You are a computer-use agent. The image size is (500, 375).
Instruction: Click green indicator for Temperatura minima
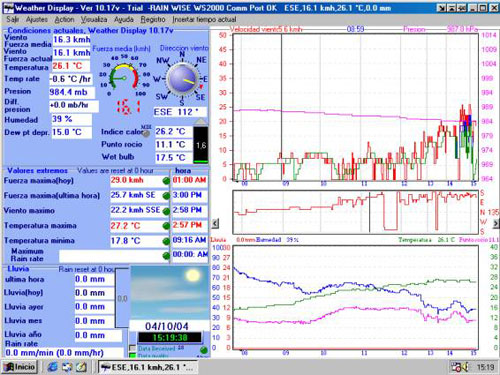(166, 241)
